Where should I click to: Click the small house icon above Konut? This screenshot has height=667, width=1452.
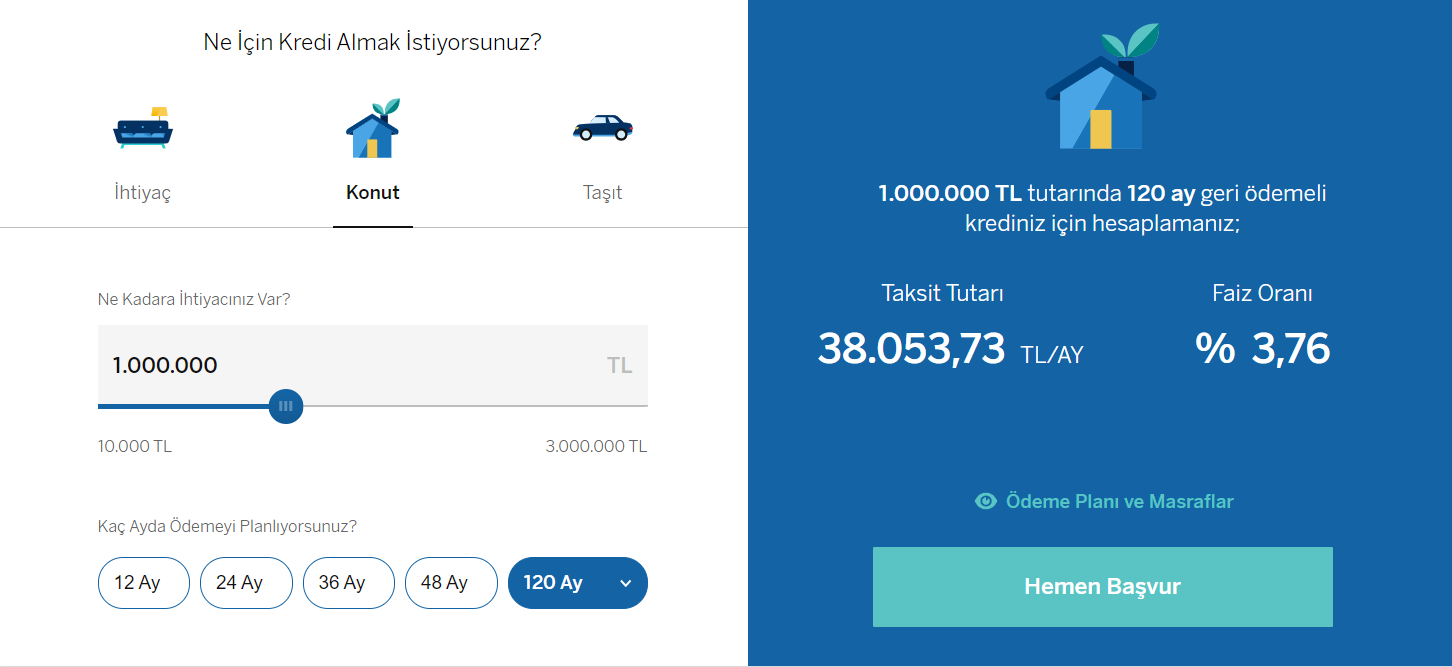(372, 129)
